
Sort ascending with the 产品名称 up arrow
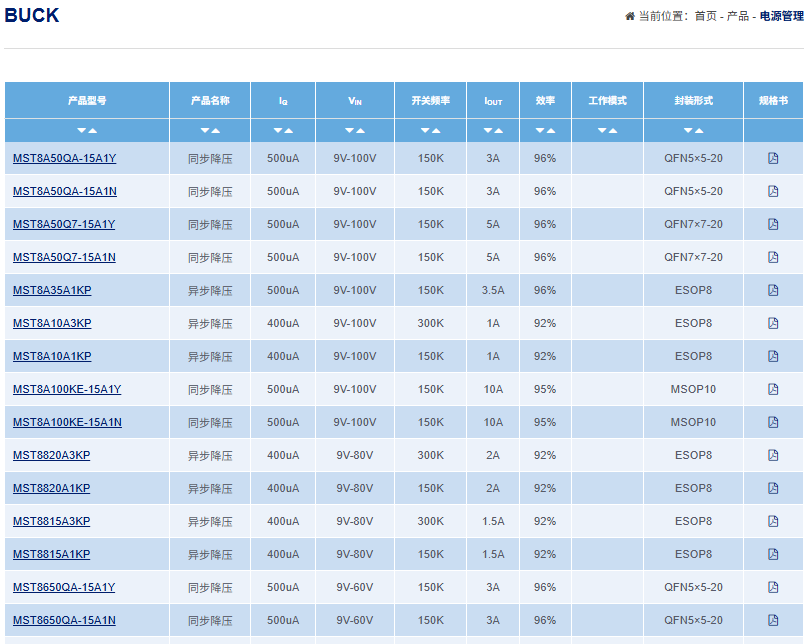click(x=215, y=131)
